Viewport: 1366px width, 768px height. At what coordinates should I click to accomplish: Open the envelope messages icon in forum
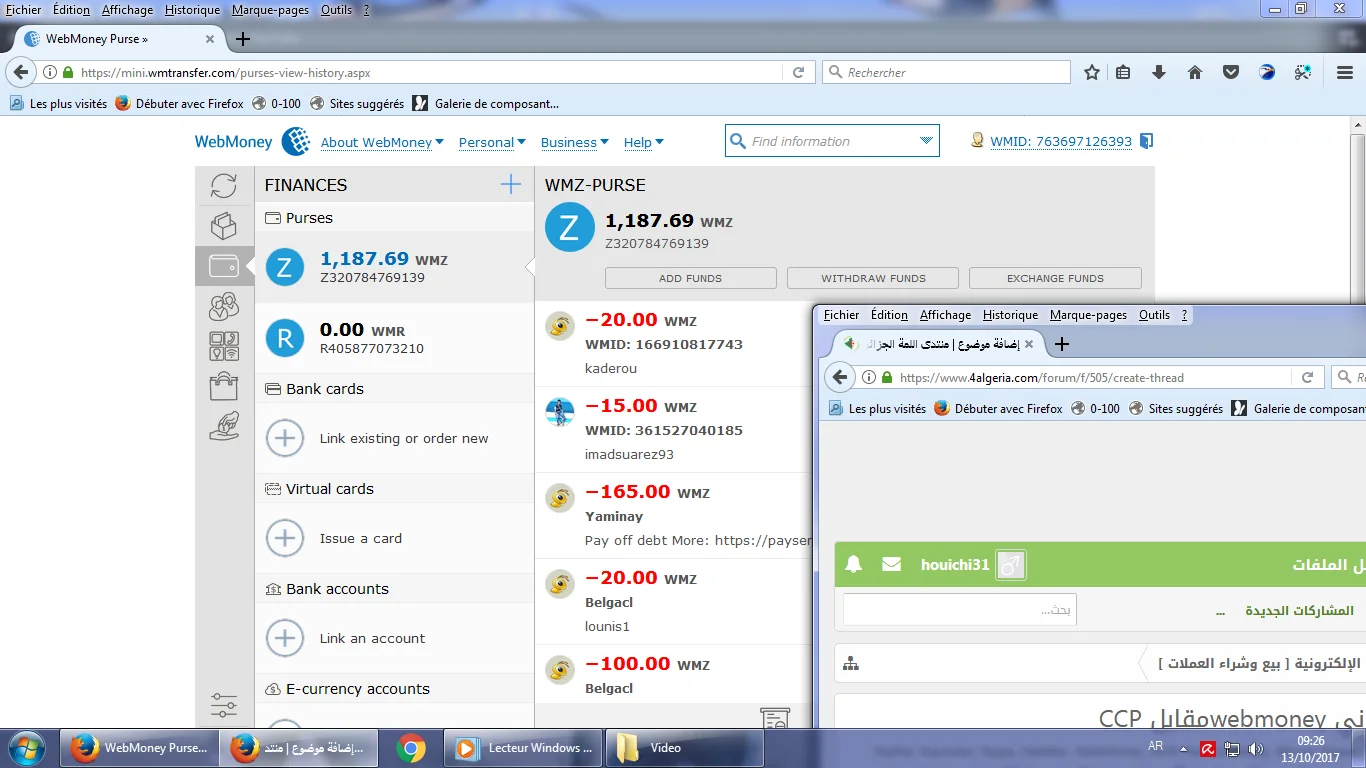pyautogui.click(x=891, y=565)
